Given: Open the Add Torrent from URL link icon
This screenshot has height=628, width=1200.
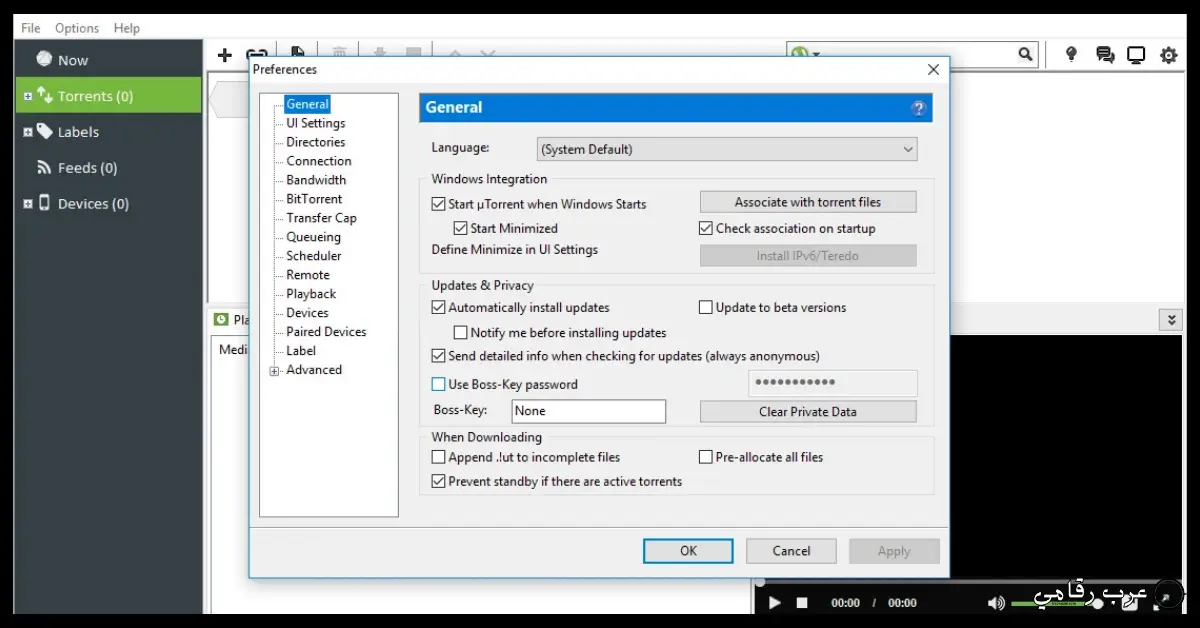Looking at the screenshot, I should pos(257,55).
